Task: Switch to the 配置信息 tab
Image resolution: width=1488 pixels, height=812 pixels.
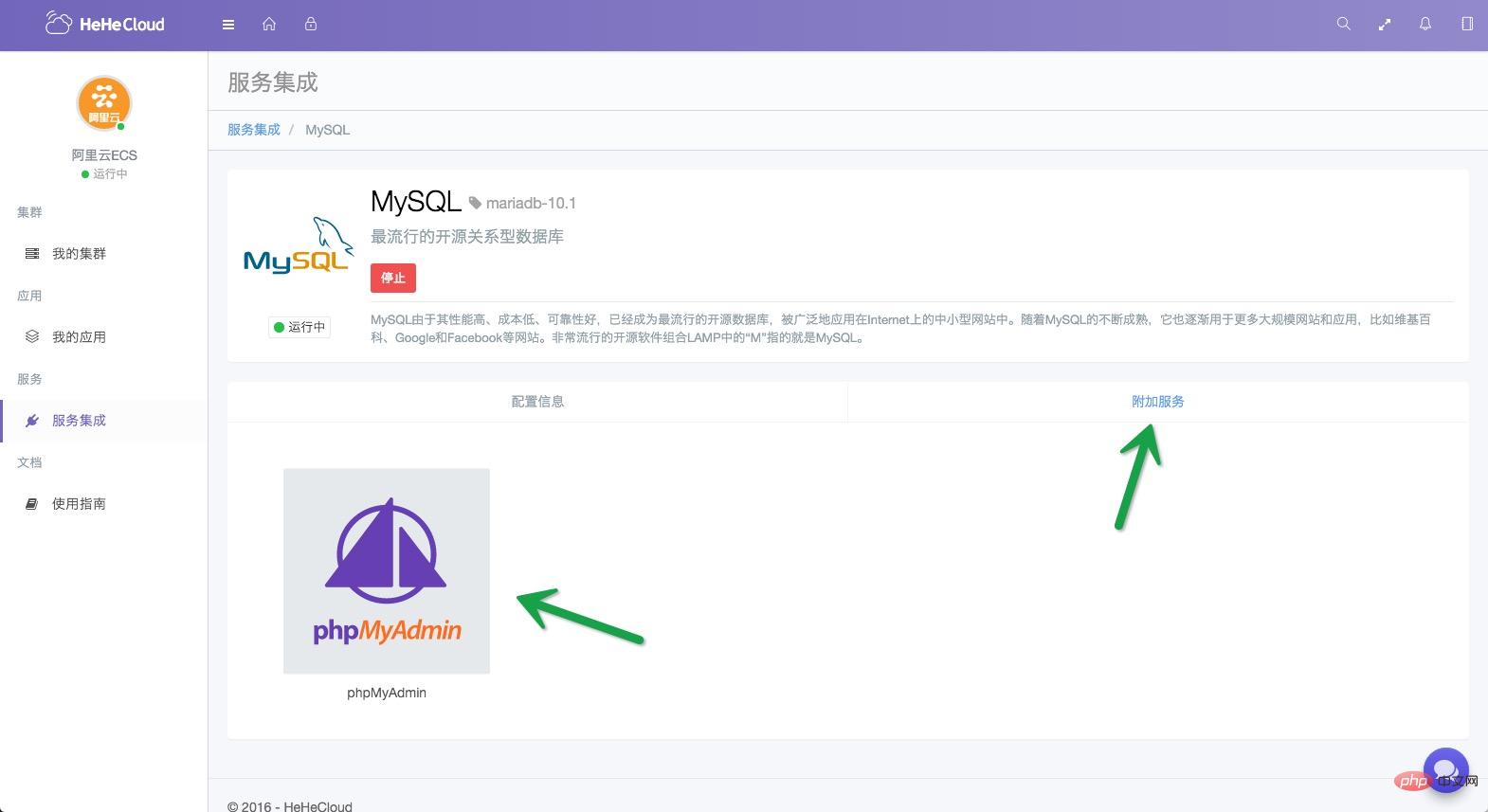Action: click(537, 402)
